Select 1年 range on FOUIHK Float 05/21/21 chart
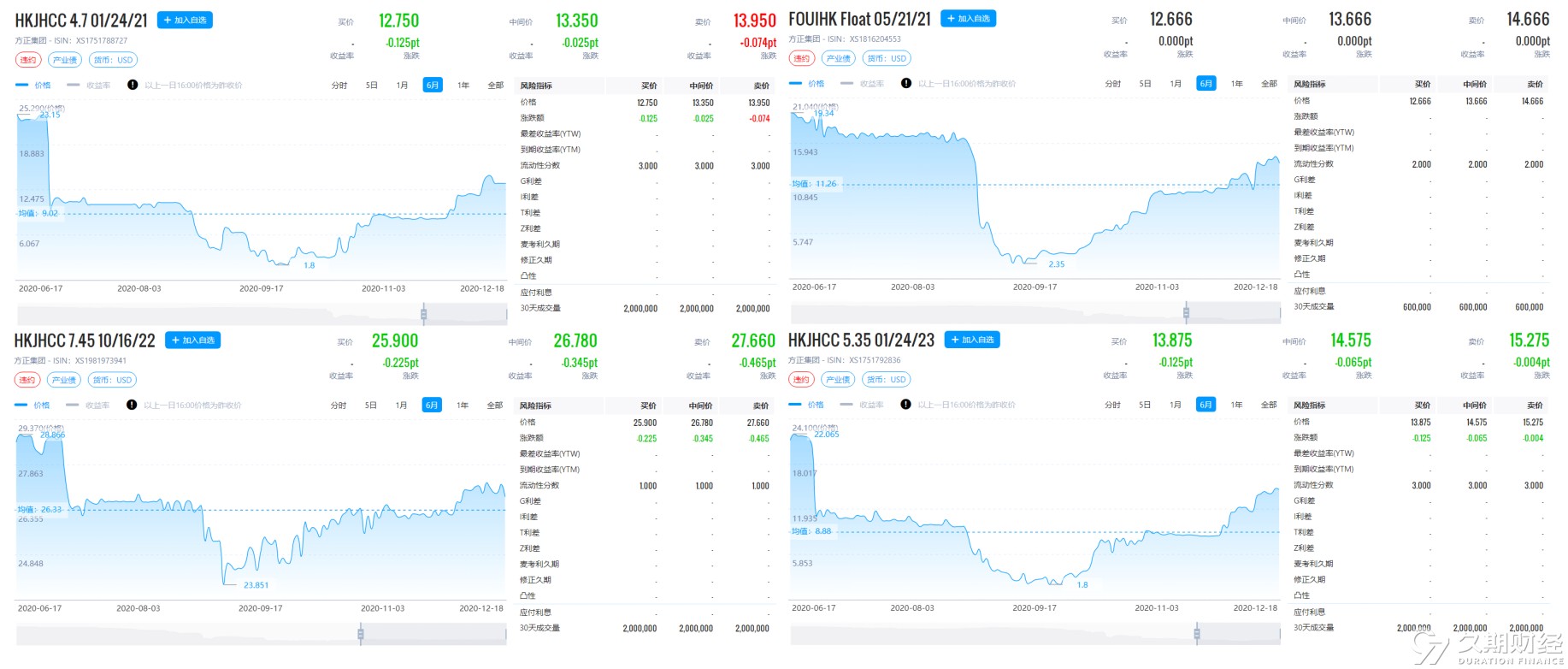 pyautogui.click(x=1237, y=83)
